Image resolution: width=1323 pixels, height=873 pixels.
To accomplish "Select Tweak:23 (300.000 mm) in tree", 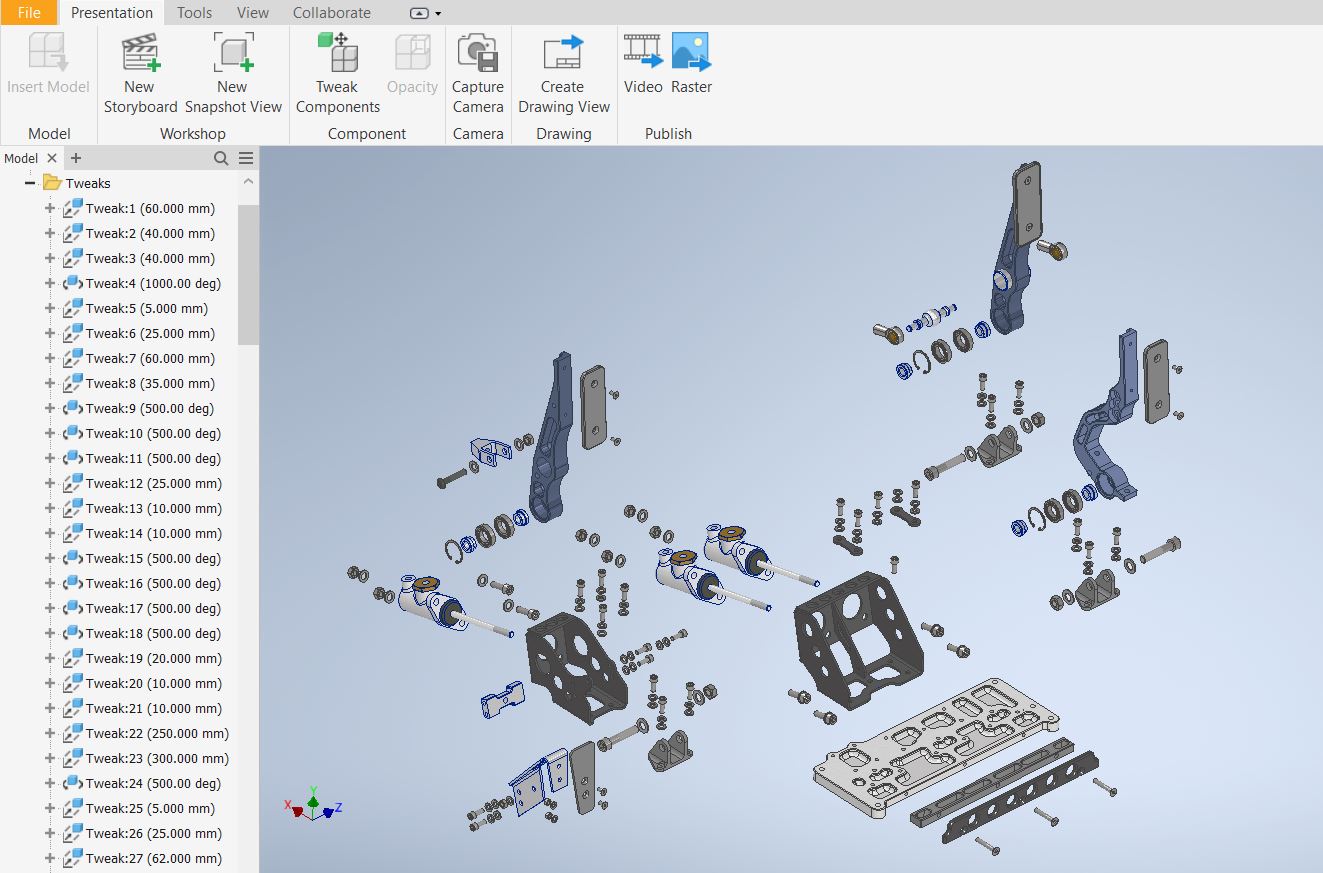I will click(157, 758).
